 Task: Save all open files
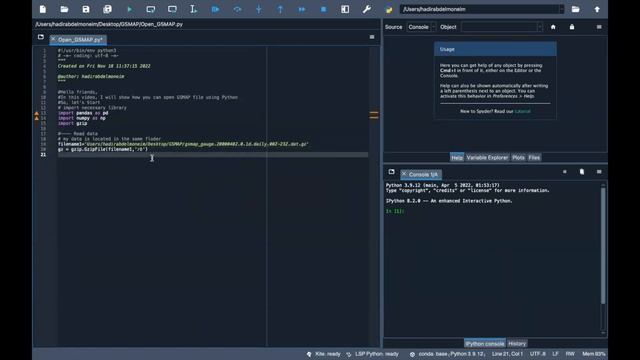click(107, 9)
